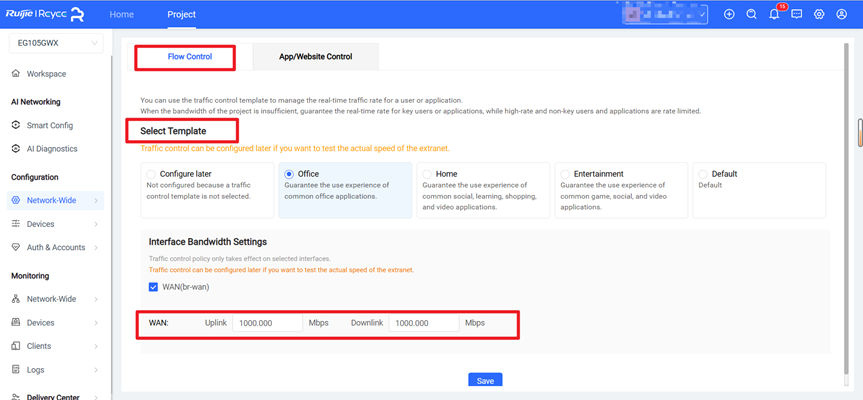Expand Auth & Accounts in sidebar
Image resolution: width=863 pixels, height=400 pixels.
coord(55,247)
